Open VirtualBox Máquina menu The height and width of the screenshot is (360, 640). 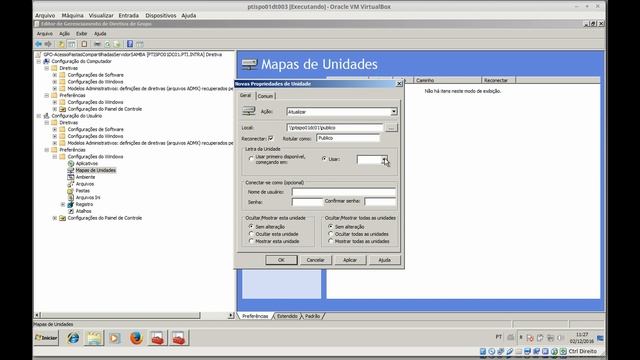tap(72, 16)
